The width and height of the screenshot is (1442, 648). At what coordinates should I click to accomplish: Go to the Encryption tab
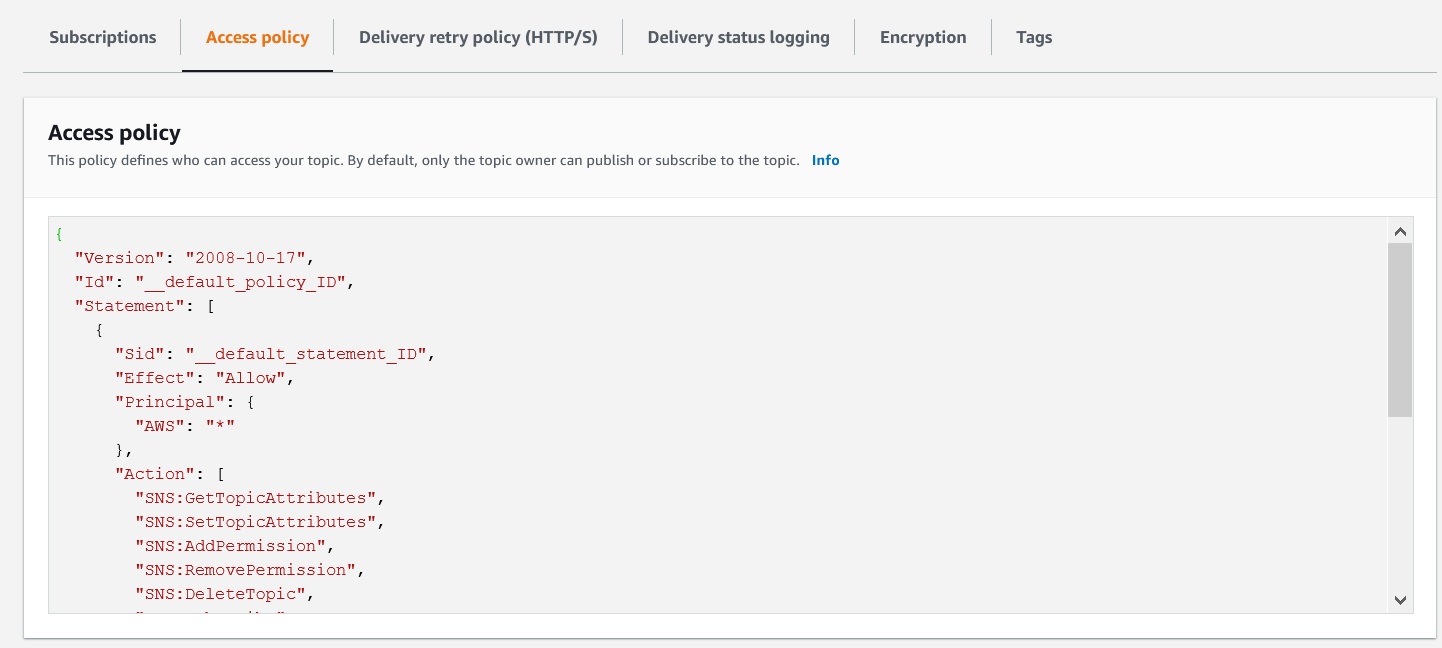point(923,38)
